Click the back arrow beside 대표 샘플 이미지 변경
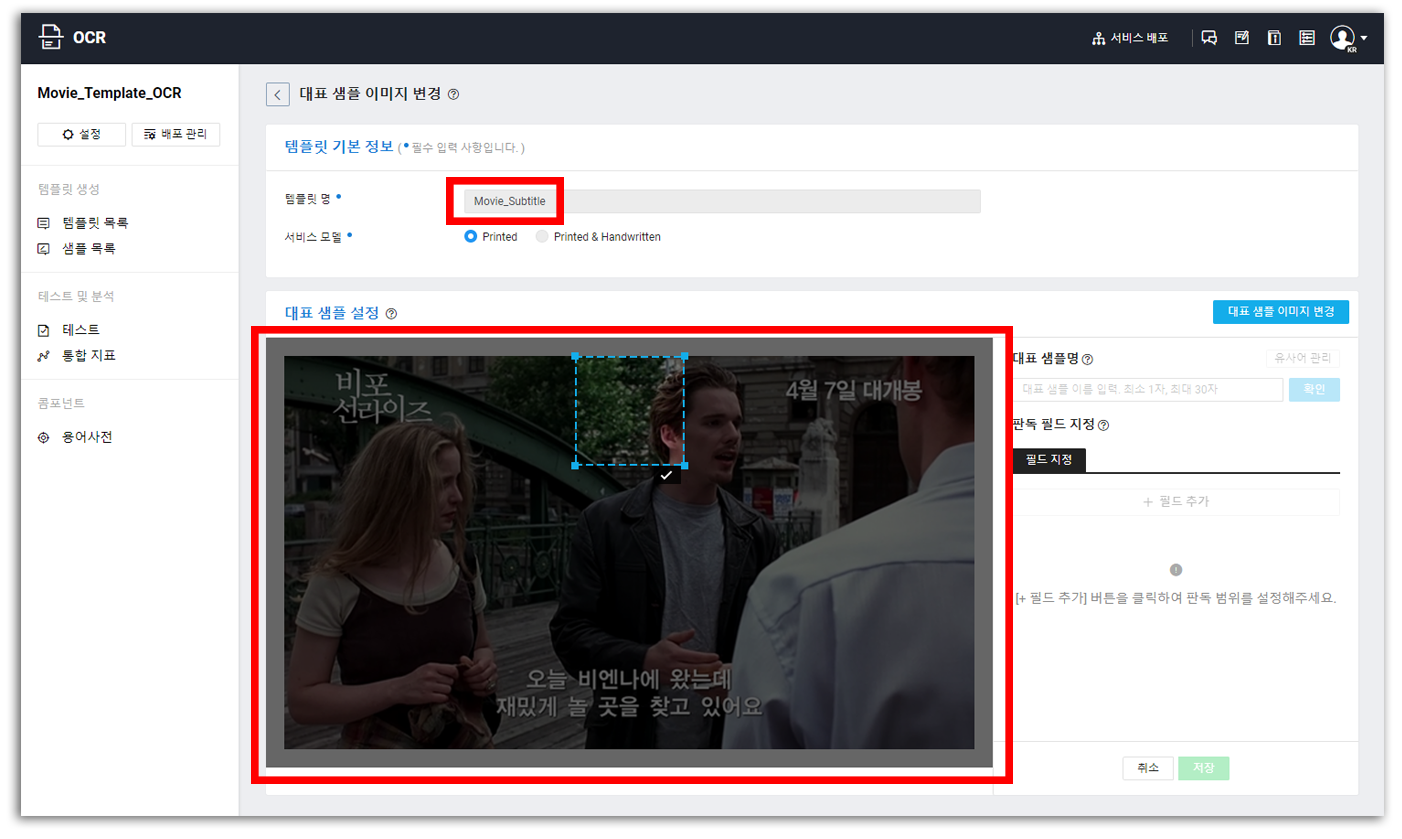 [277, 94]
